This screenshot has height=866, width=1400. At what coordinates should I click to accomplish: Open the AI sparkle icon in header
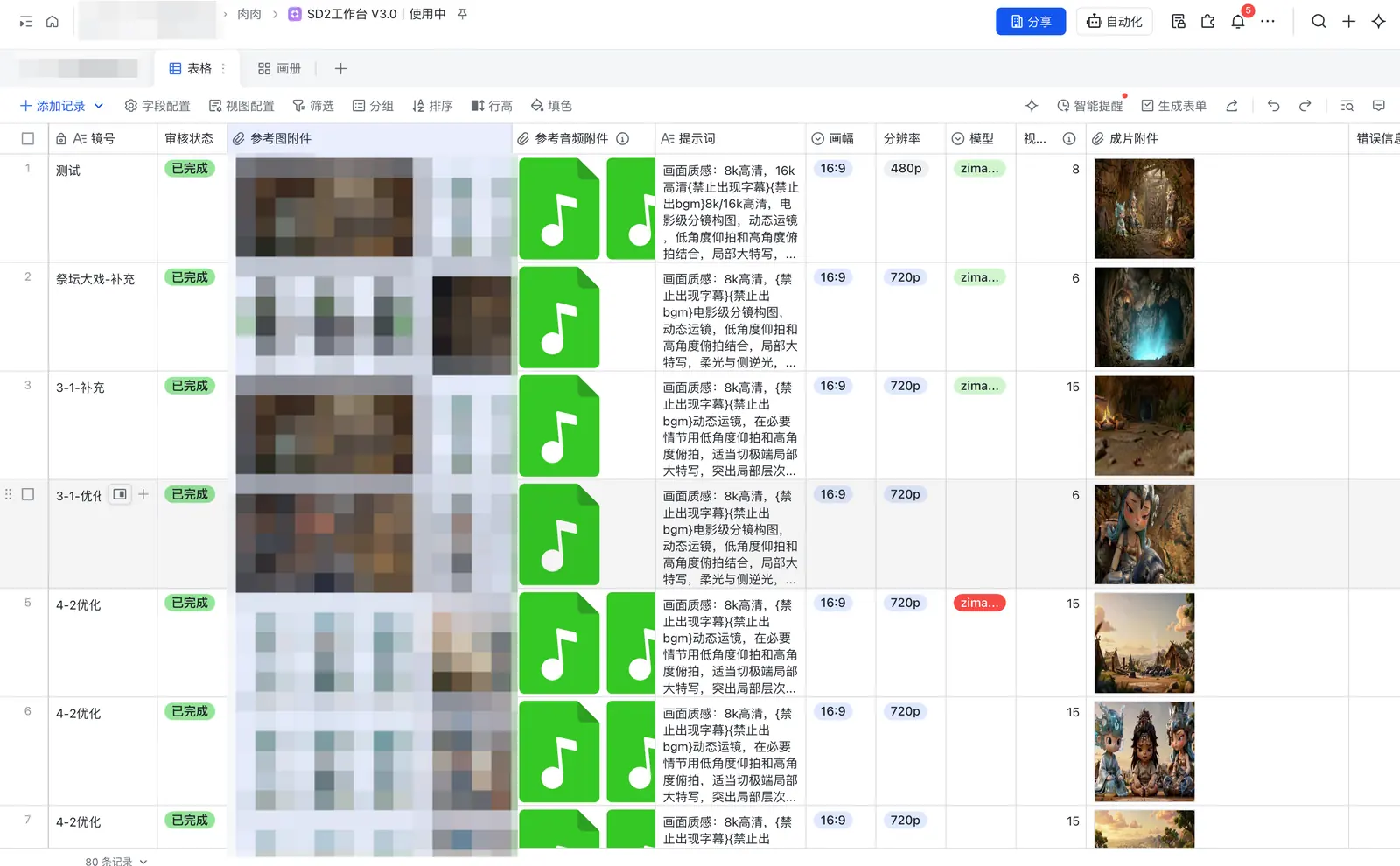tap(1379, 22)
